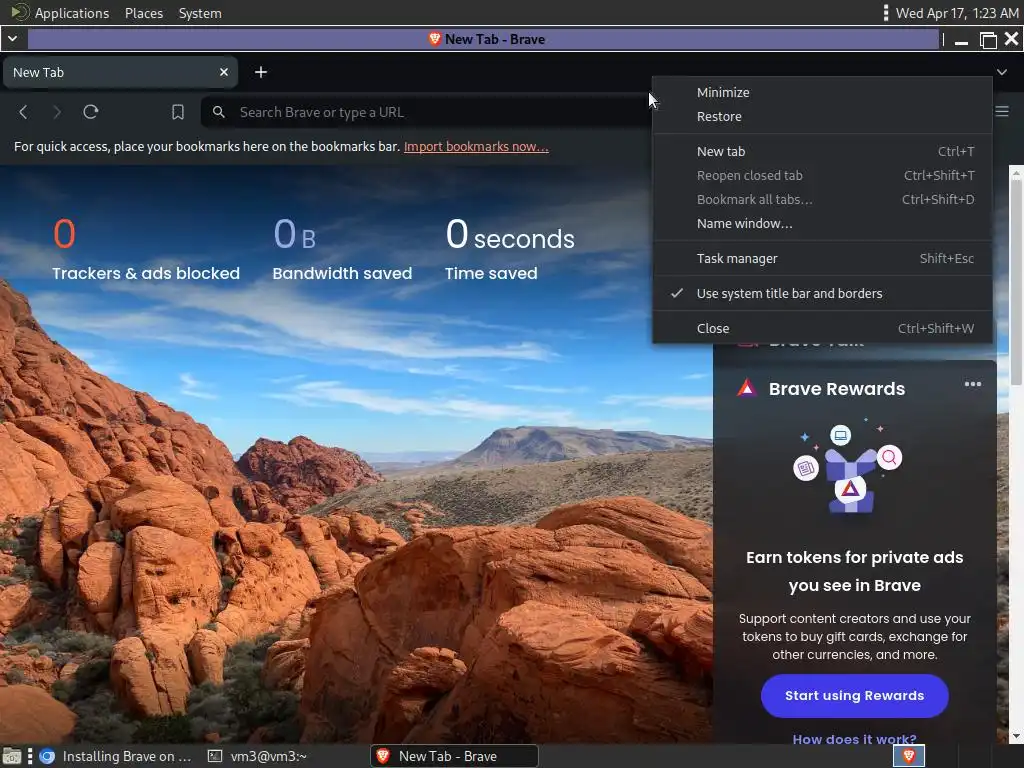This screenshot has height=768, width=1024.
Task: Click Time saved stat
Action: [x=510, y=251]
